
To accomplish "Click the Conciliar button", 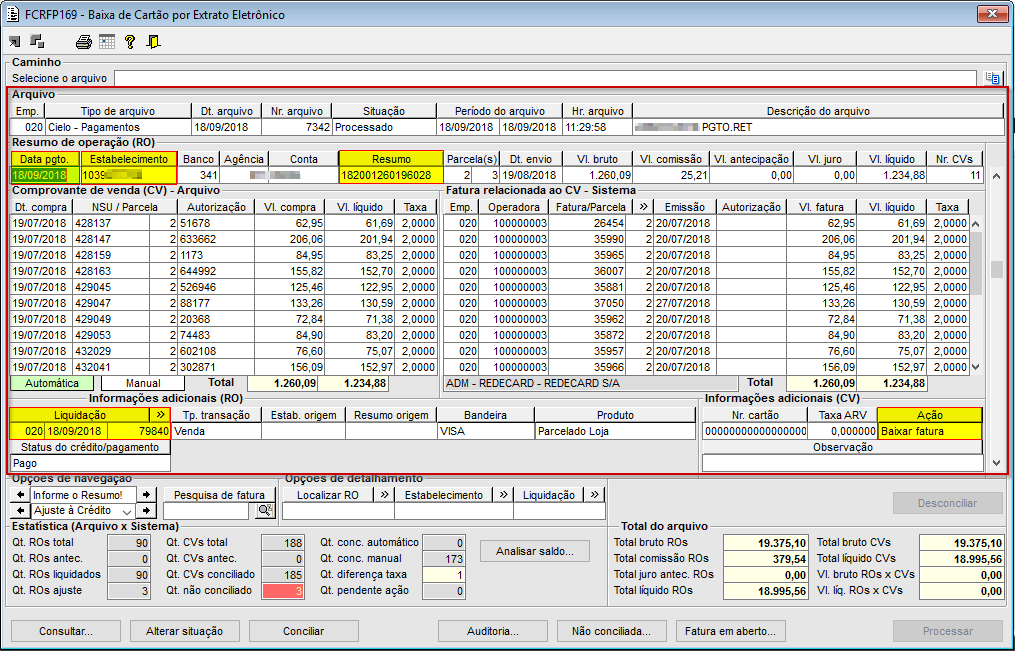I will pos(303,631).
